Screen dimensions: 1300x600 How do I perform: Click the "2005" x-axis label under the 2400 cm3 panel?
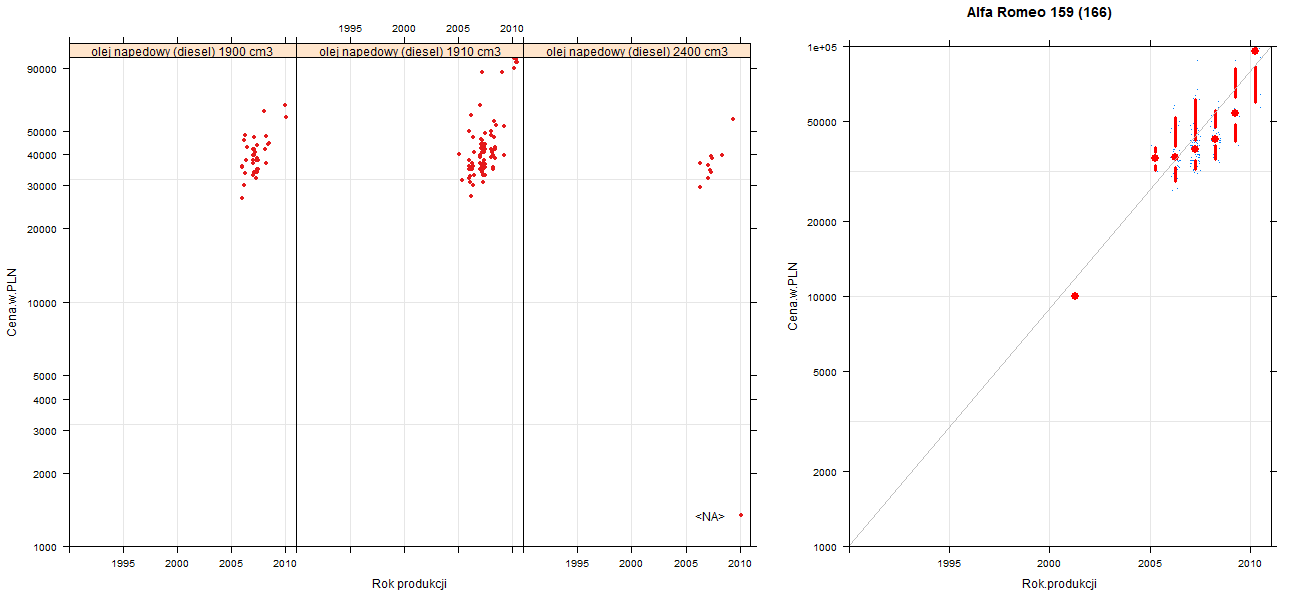(685, 564)
